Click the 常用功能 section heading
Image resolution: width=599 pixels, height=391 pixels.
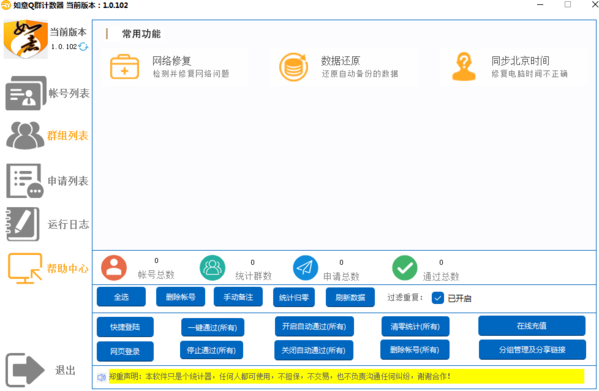pos(141,34)
